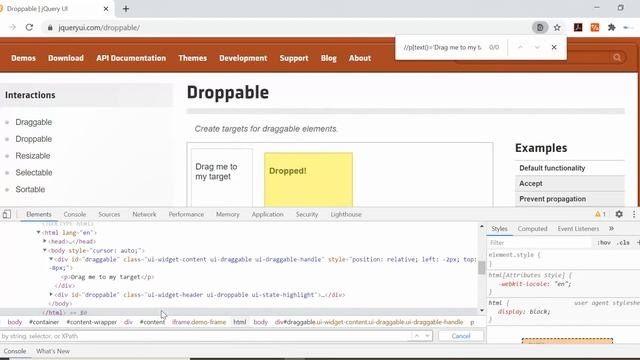Switch to the Performance tab
The height and width of the screenshot is (360, 640).
pos(186,214)
